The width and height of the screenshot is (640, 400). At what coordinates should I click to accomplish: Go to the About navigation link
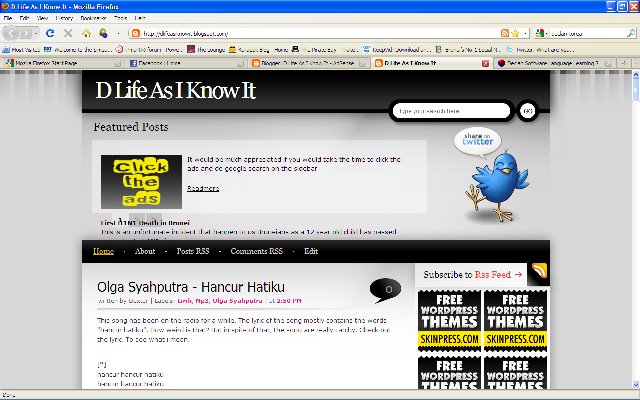pos(145,251)
